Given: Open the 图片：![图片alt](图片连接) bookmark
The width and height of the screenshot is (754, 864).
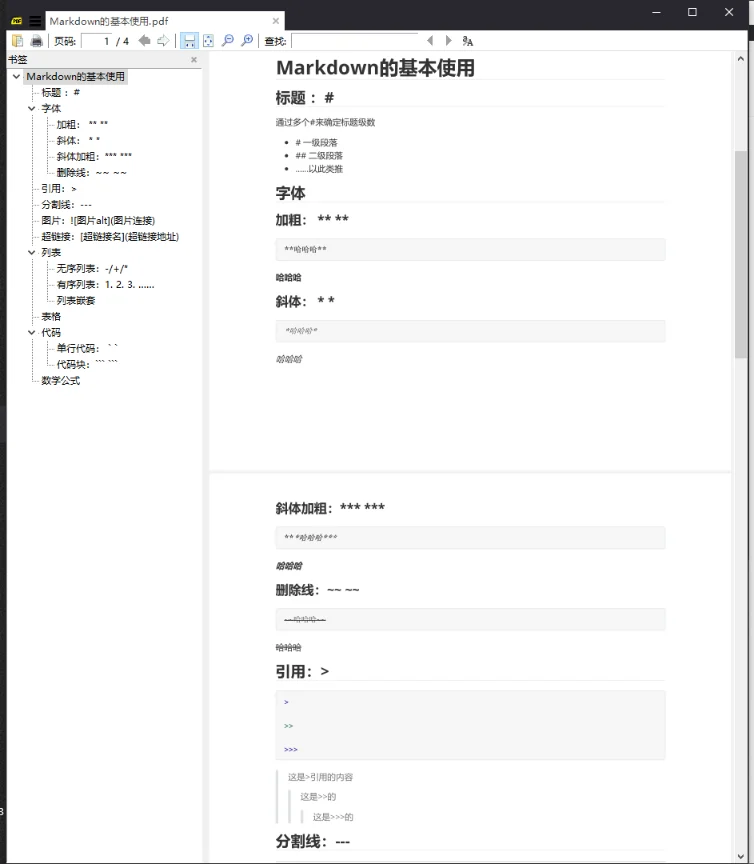Looking at the screenshot, I should point(98,220).
